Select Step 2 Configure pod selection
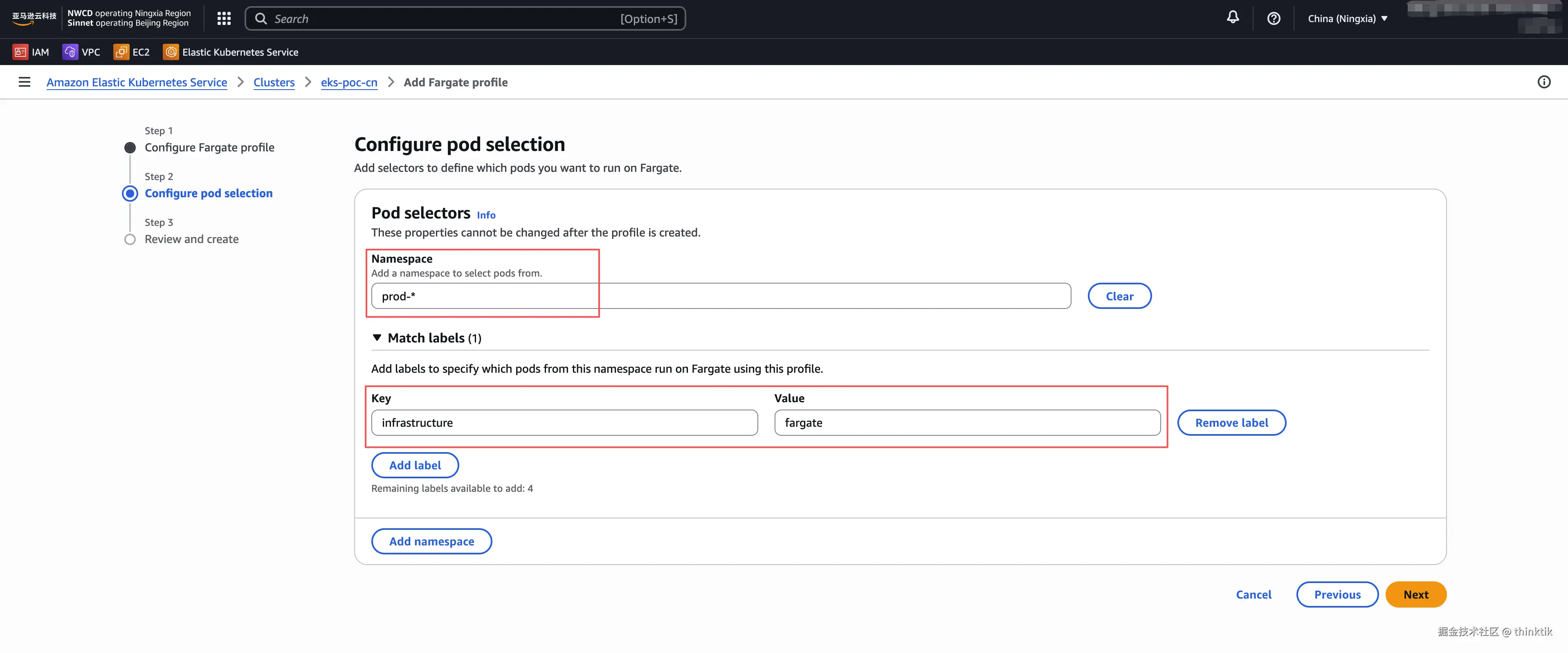Screen dimensions: 1568x653 (208, 193)
